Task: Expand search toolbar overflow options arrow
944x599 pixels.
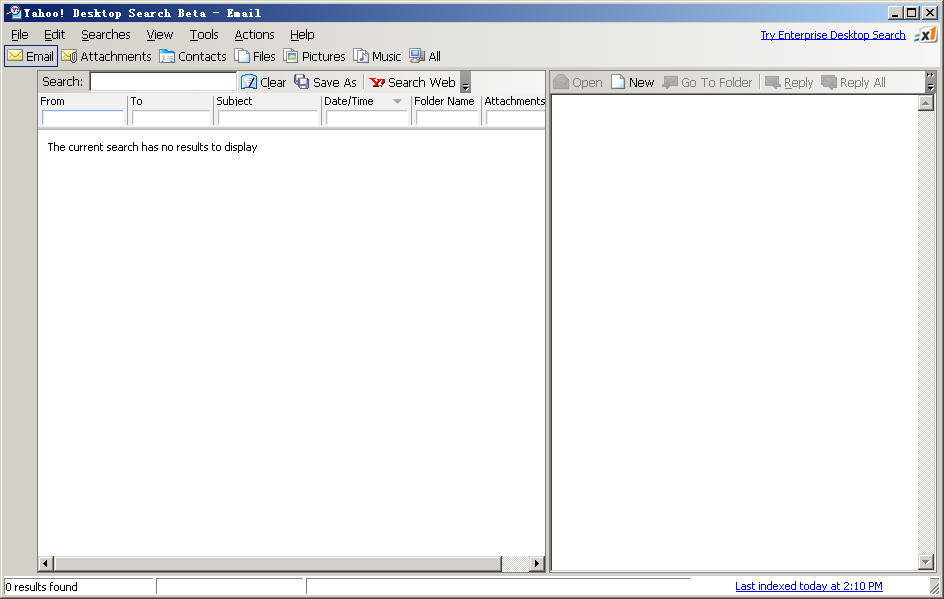Action: click(465, 82)
